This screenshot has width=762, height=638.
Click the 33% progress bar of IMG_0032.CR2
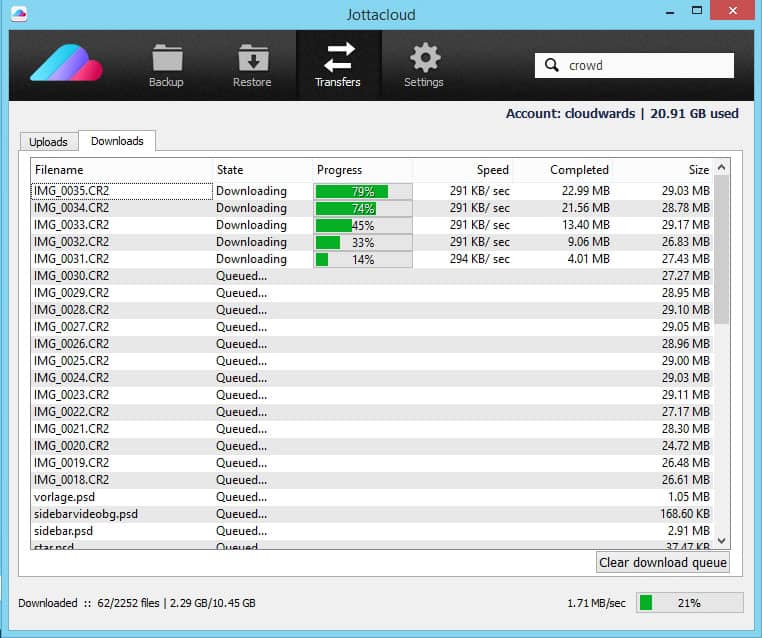click(x=363, y=242)
